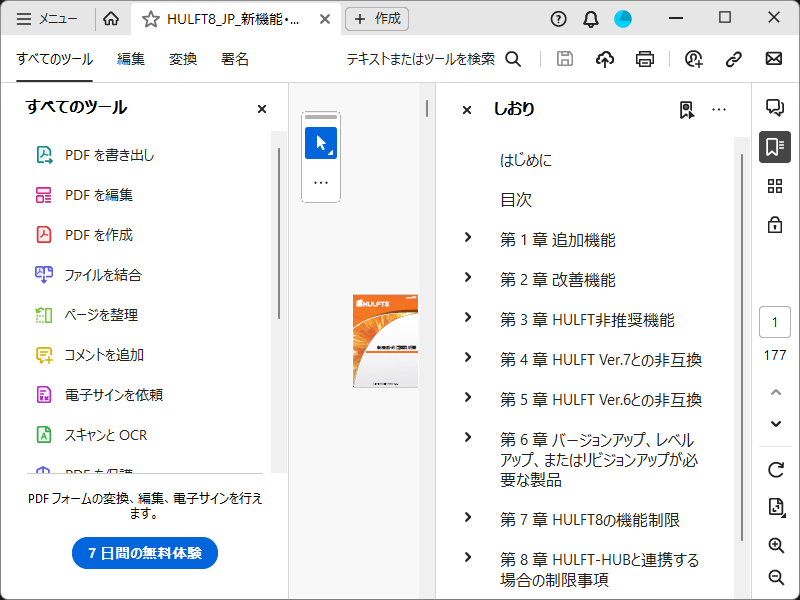Expand 第 2 章 改善機能 bookmark

[x=468, y=277]
